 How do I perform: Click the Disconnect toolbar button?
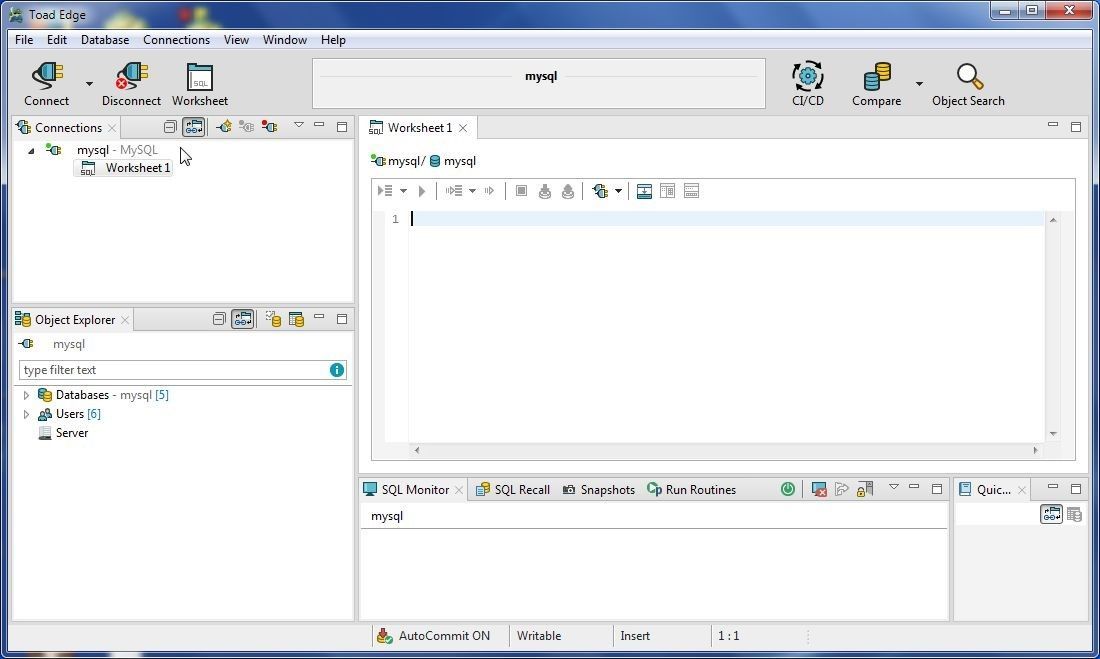coord(131,84)
